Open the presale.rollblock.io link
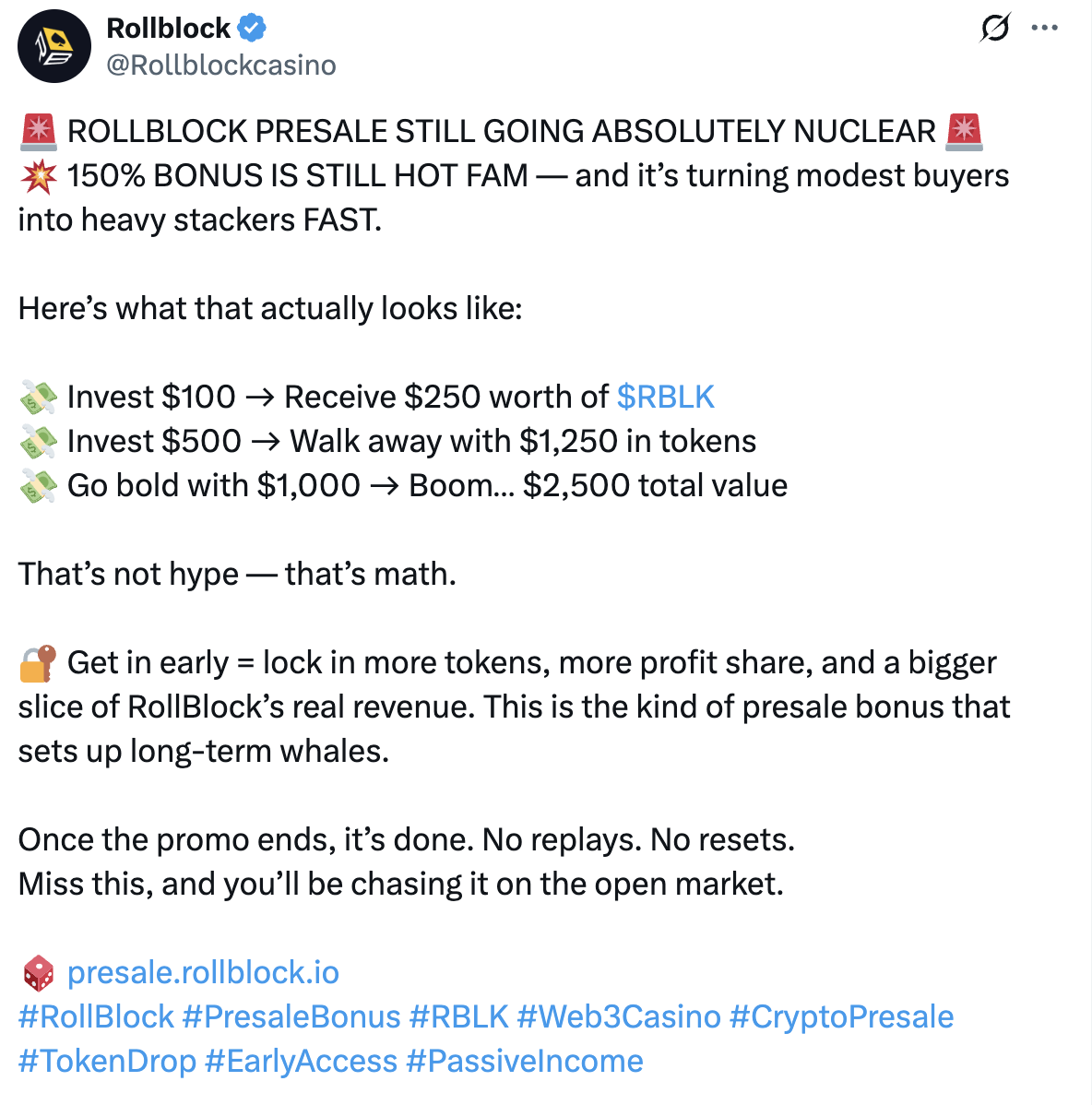The height and width of the screenshot is (1105, 1092). [203, 972]
